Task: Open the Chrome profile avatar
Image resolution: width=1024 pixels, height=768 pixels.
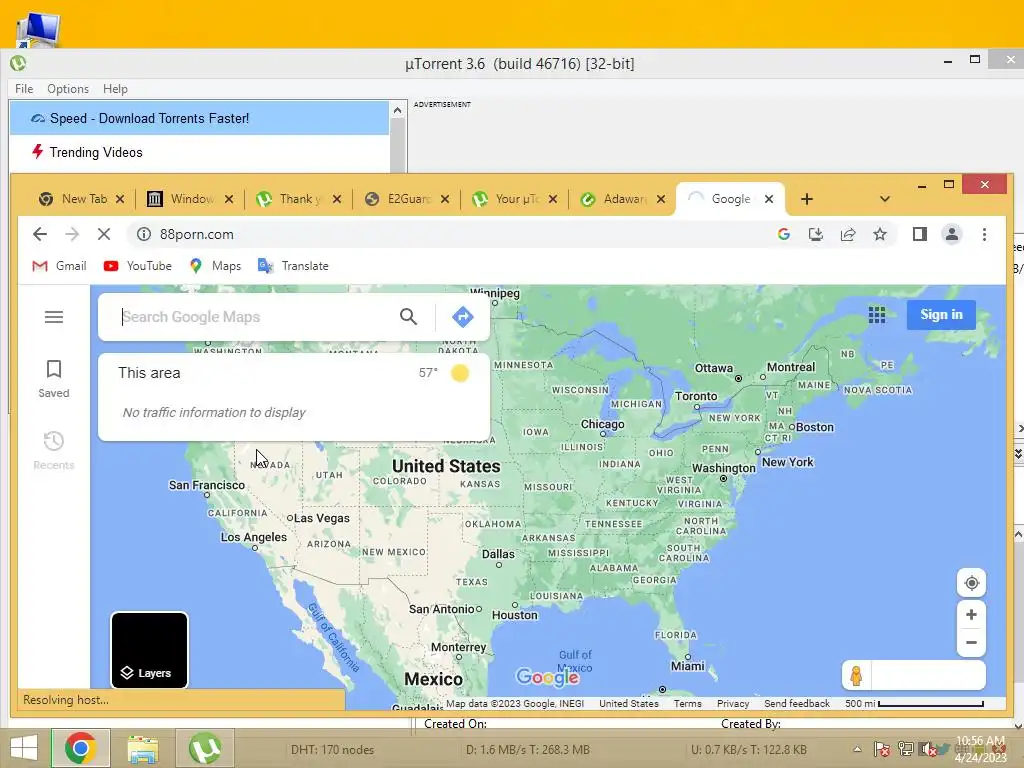Action: pyautogui.click(x=952, y=234)
